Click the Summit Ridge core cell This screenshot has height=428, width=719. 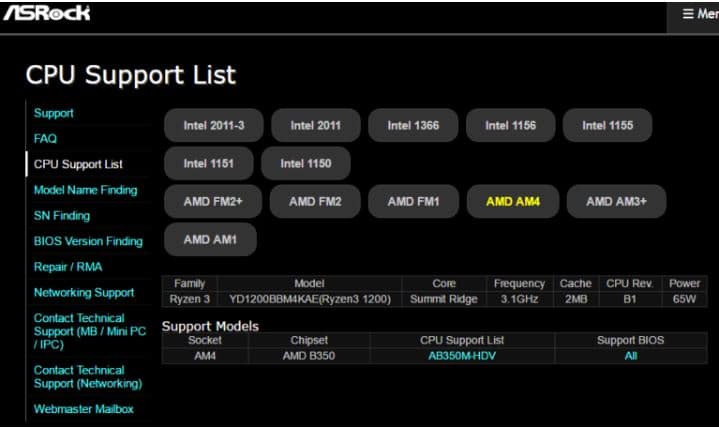(443, 299)
